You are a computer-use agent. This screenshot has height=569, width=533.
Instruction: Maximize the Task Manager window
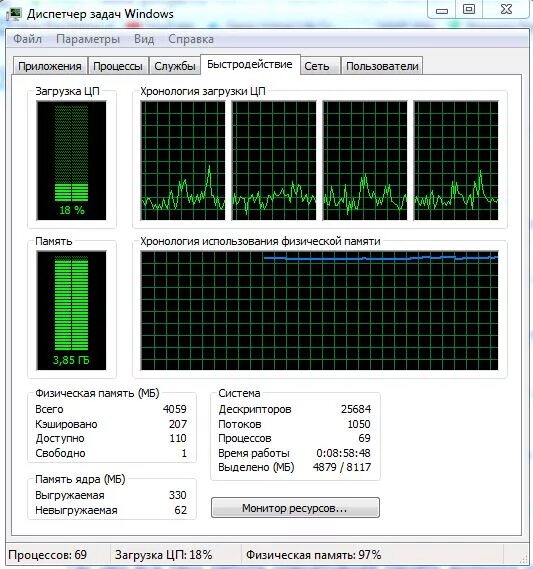469,10
